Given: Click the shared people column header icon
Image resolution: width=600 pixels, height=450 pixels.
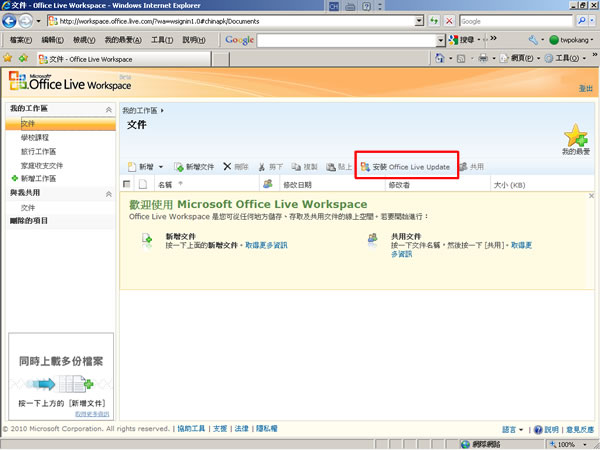Looking at the screenshot, I should click(x=268, y=184).
